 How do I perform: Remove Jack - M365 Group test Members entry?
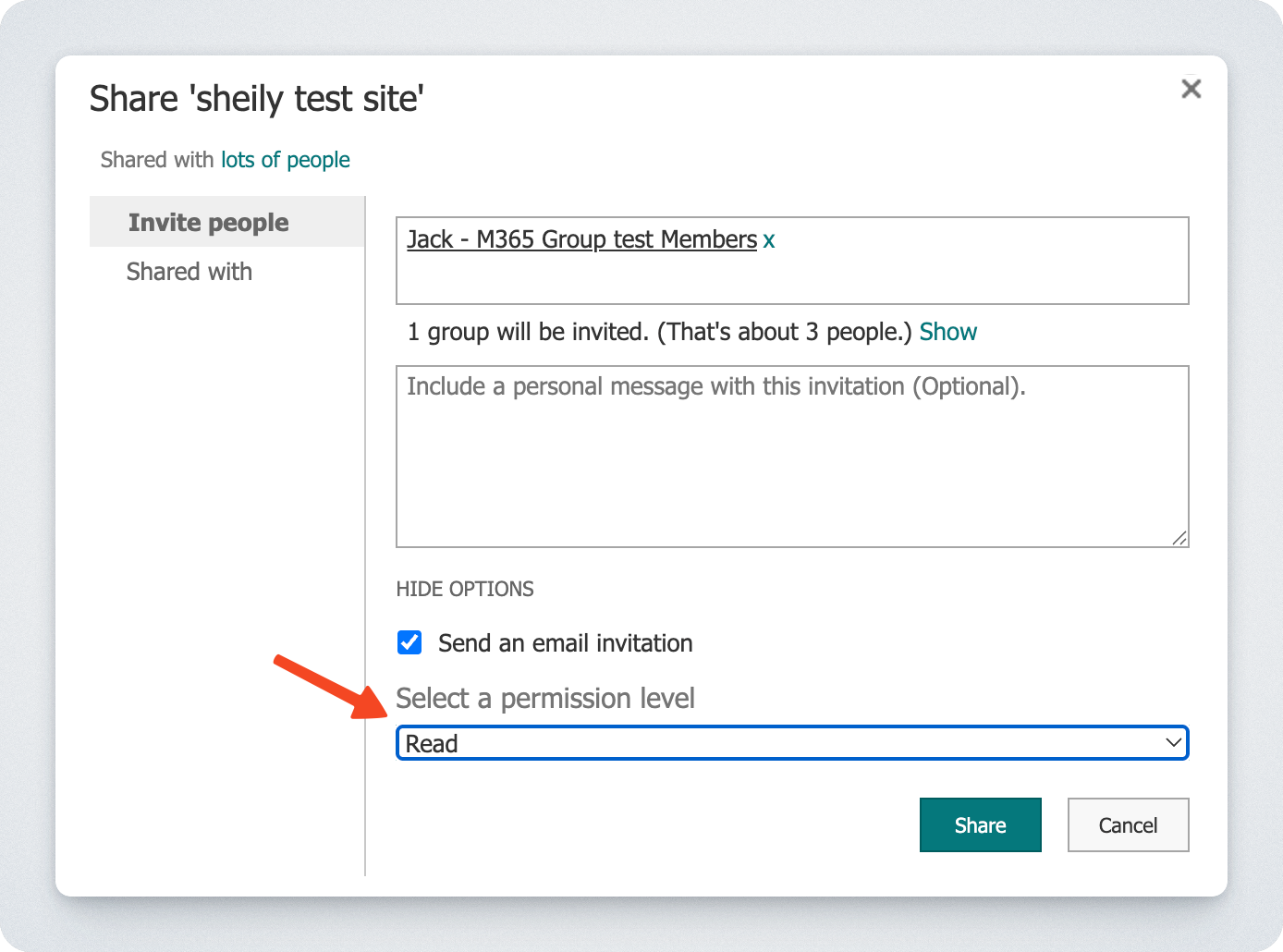click(769, 240)
